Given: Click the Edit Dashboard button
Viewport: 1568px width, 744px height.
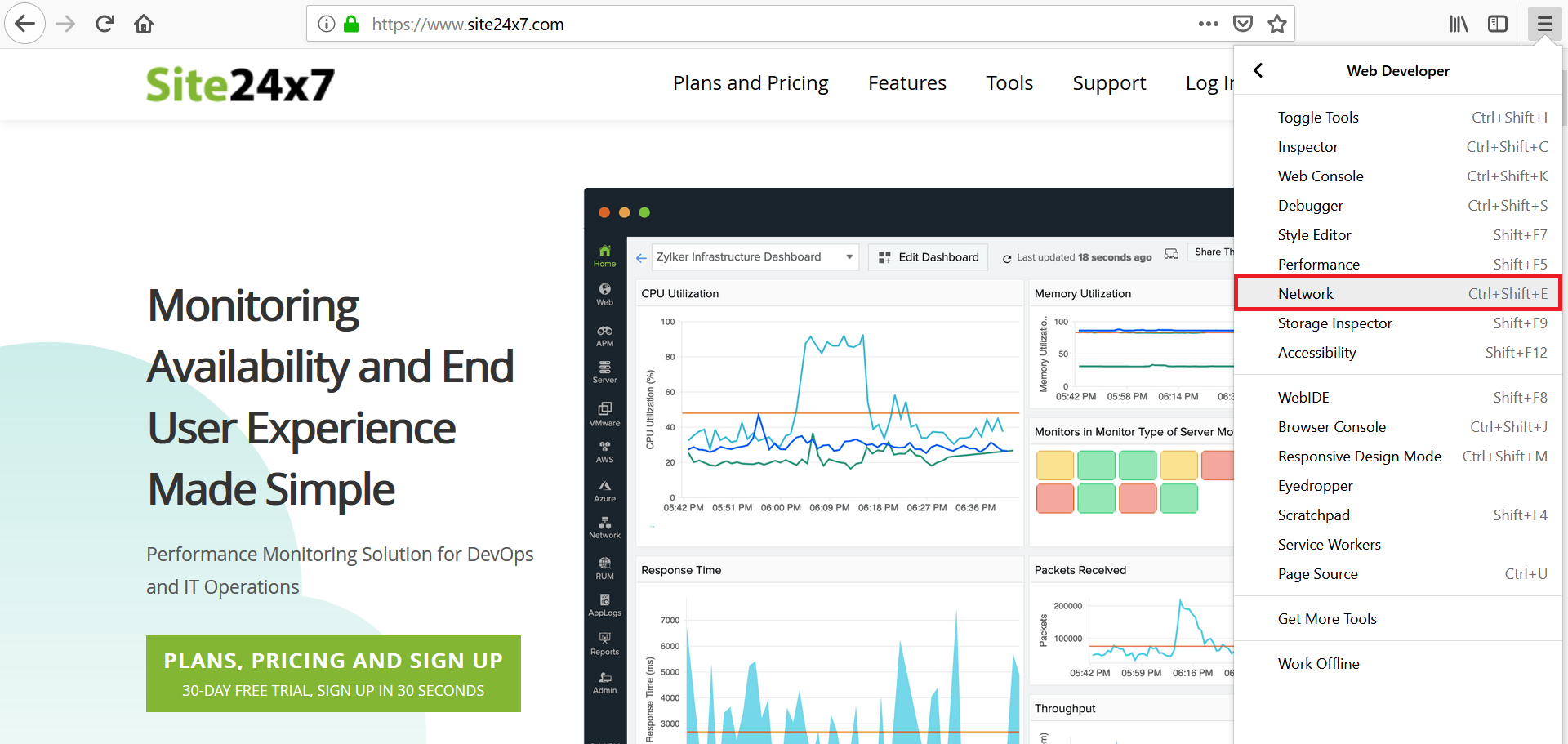Looking at the screenshot, I should tap(929, 257).
